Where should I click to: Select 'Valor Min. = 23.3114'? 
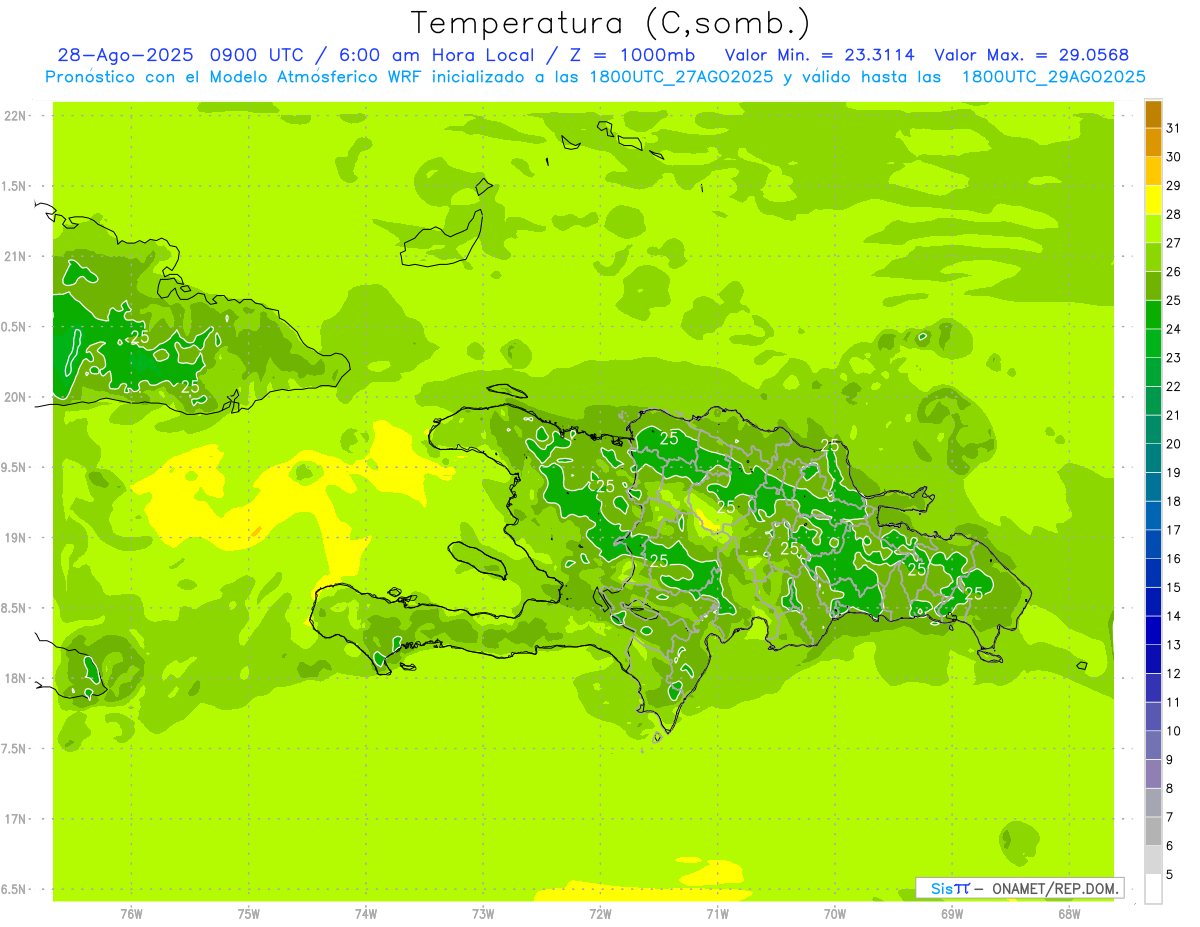click(x=820, y=55)
